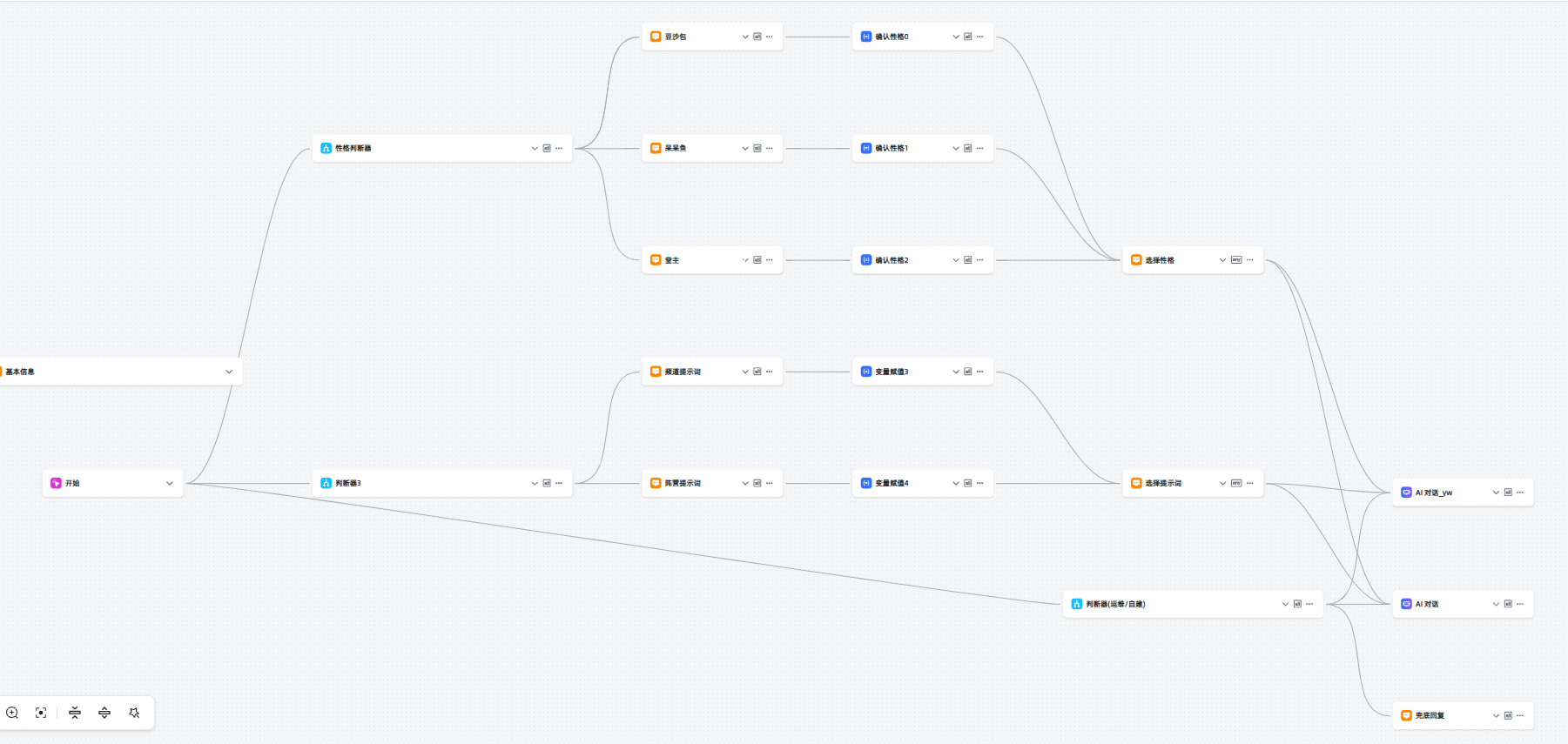Open more options menu on AI 对话 node
This screenshot has width=1568, height=744.
1520,604
